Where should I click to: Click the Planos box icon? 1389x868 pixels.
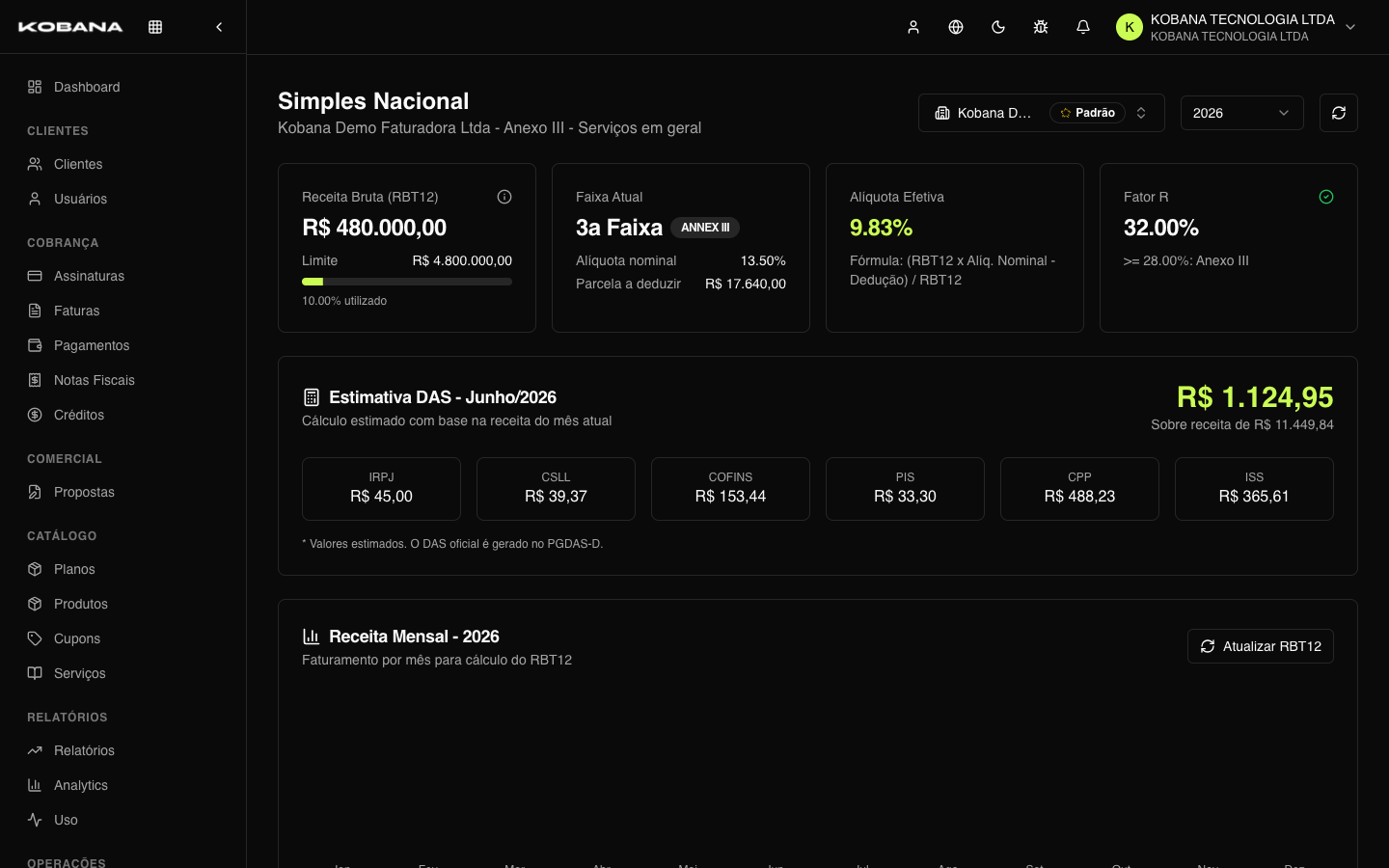pyautogui.click(x=35, y=569)
